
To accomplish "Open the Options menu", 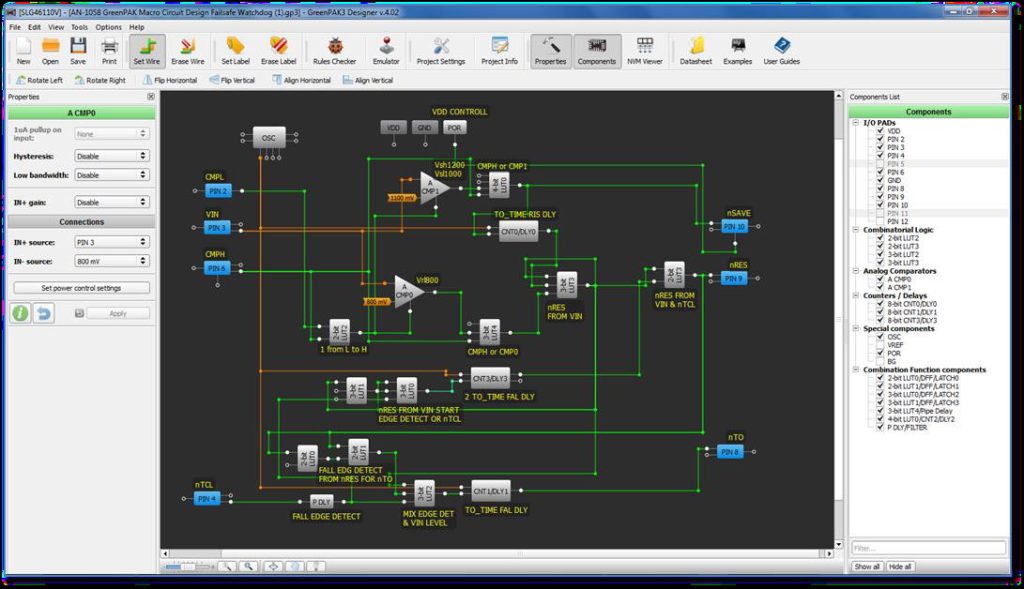I will click(108, 27).
